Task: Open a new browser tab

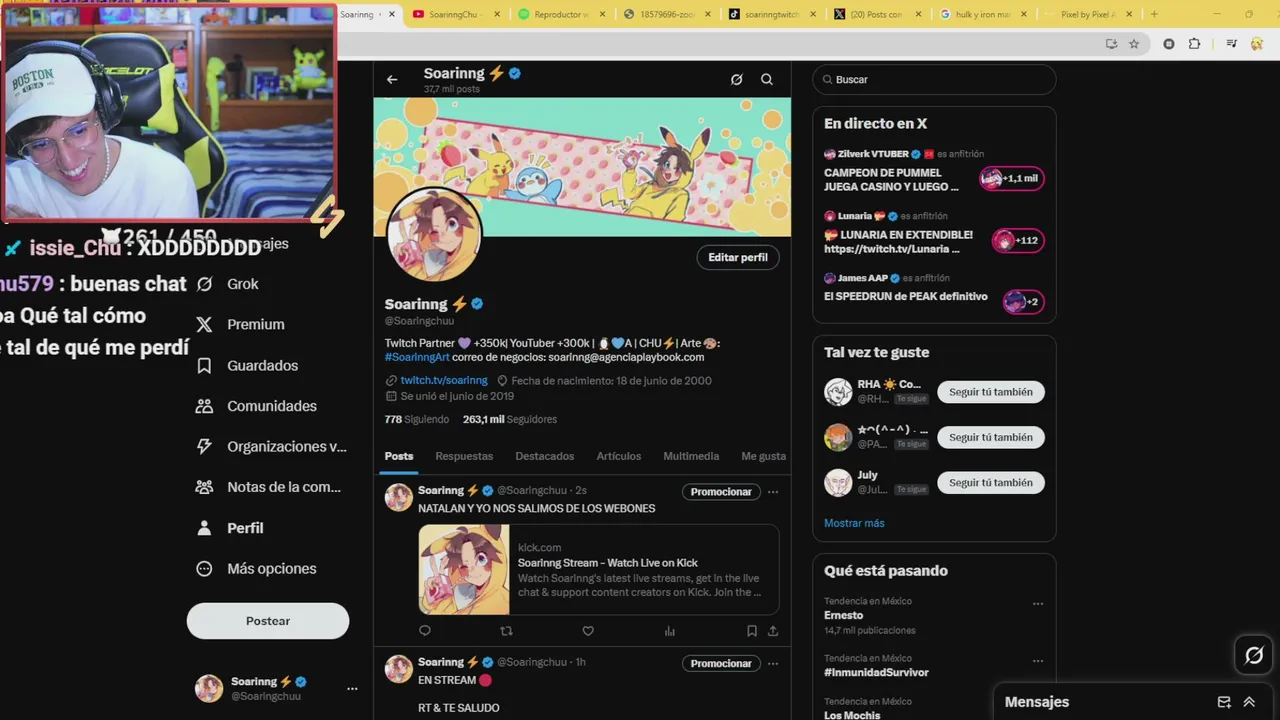Action: (x=1154, y=14)
